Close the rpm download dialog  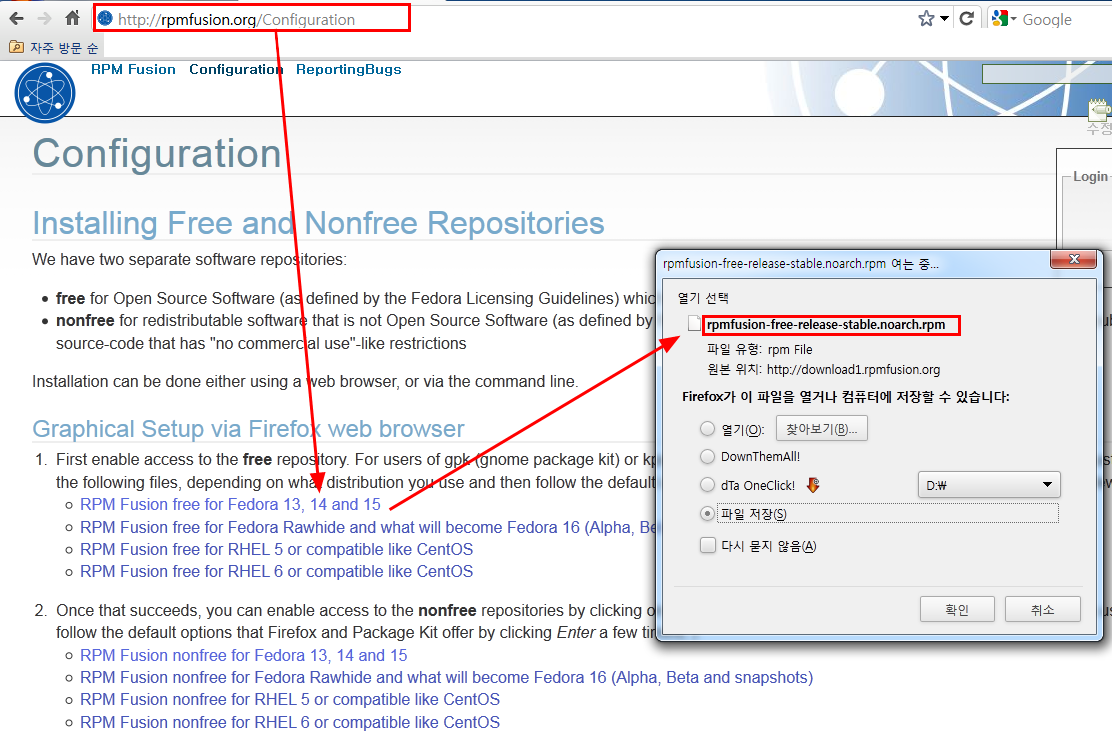(1074, 259)
